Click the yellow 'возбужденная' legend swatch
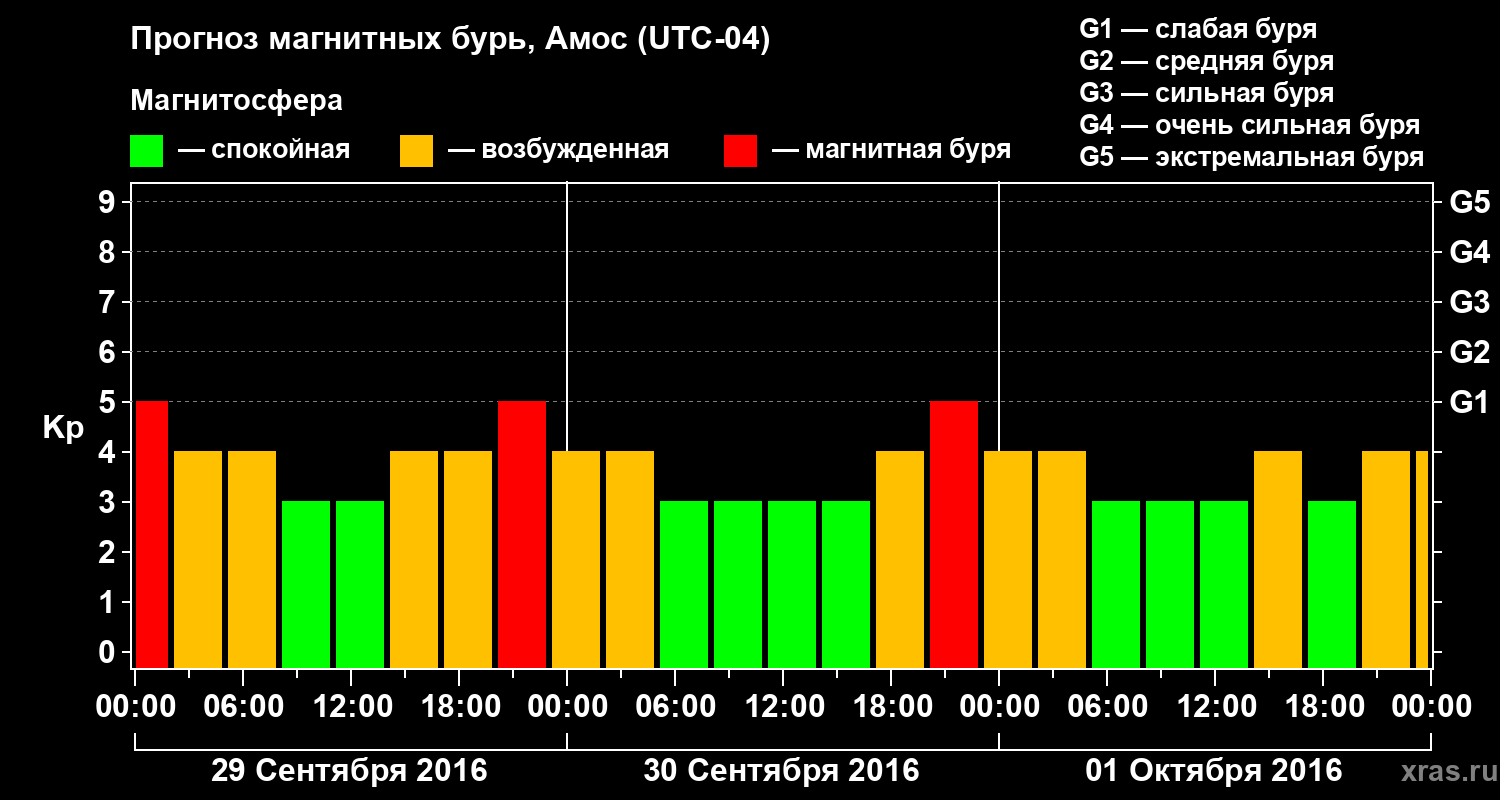The width and height of the screenshot is (1500, 800). click(x=416, y=151)
